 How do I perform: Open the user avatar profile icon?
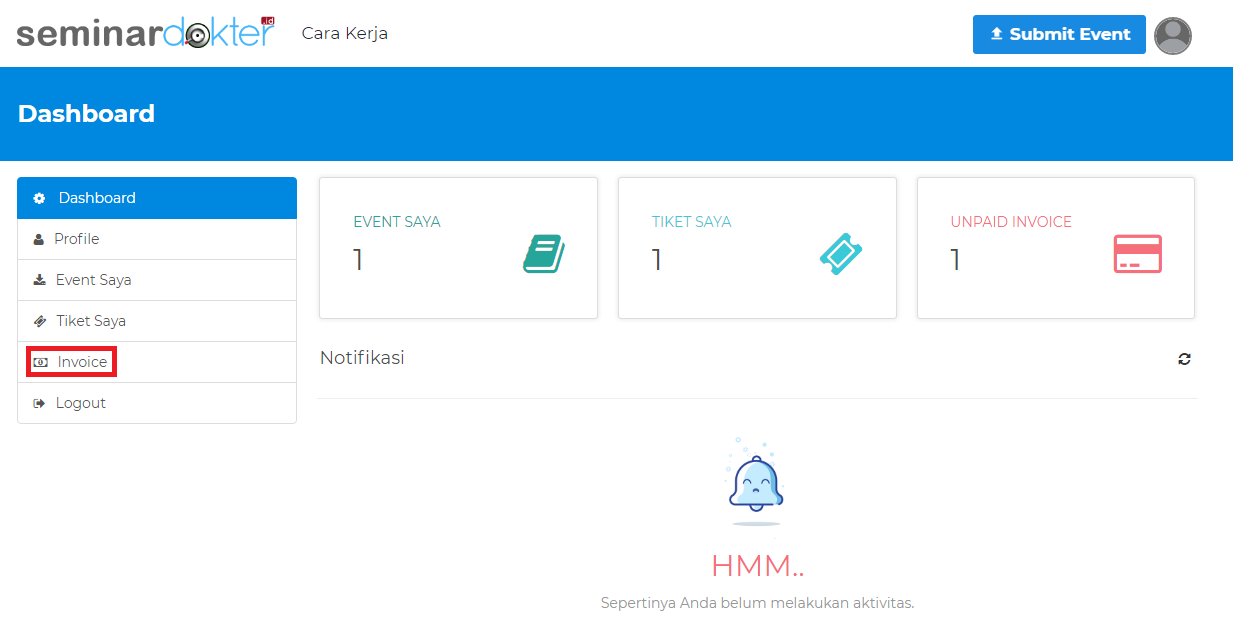1172,35
